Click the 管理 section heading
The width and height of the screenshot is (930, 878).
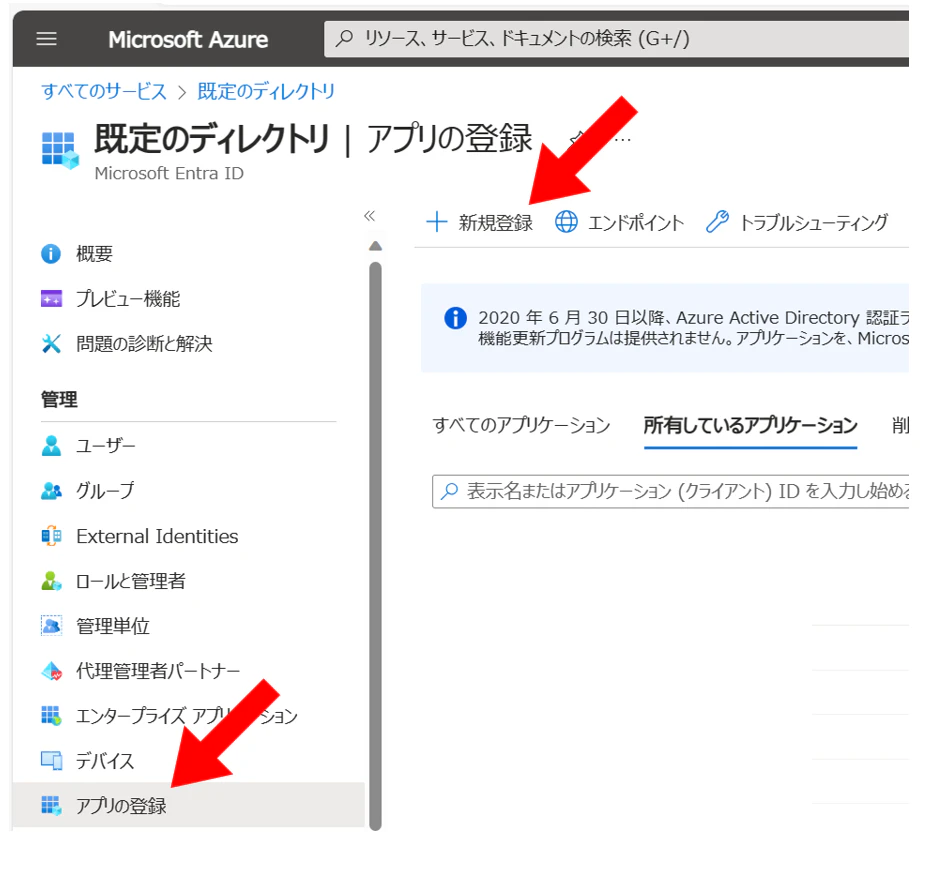point(59,399)
